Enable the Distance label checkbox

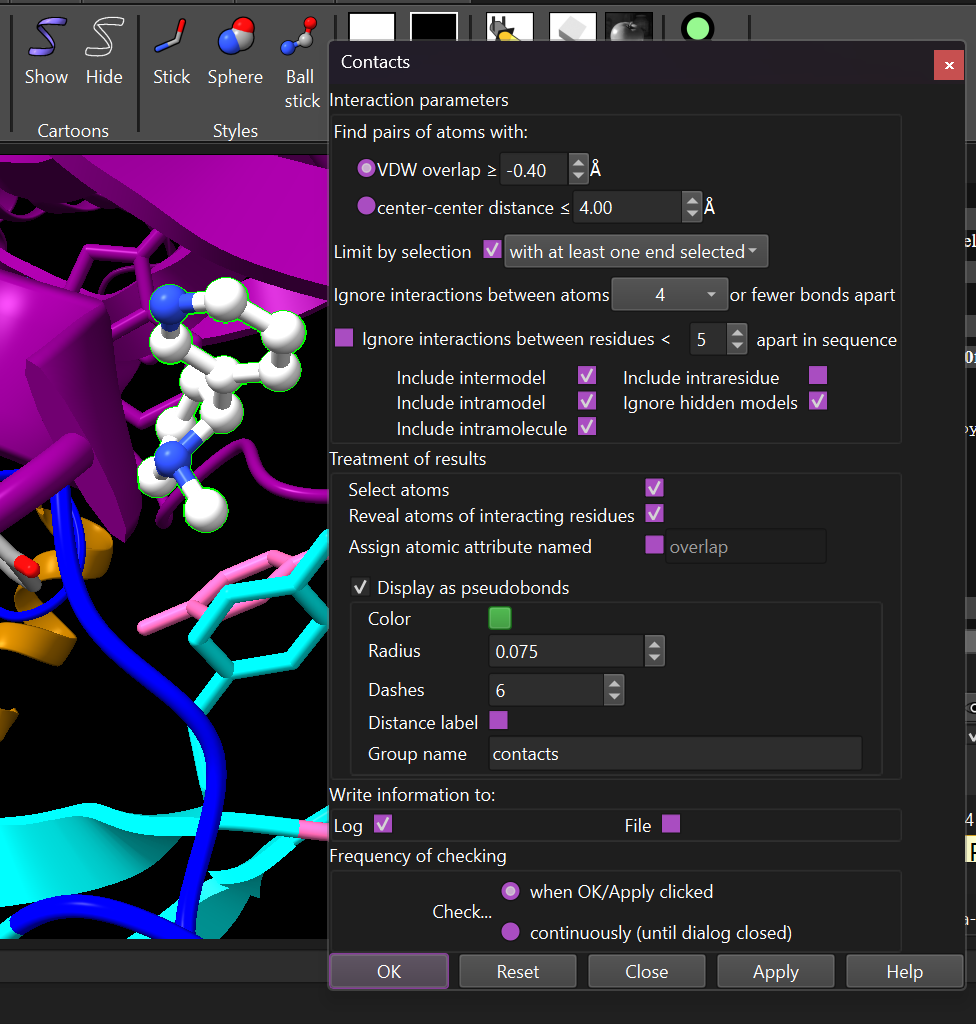pos(498,721)
